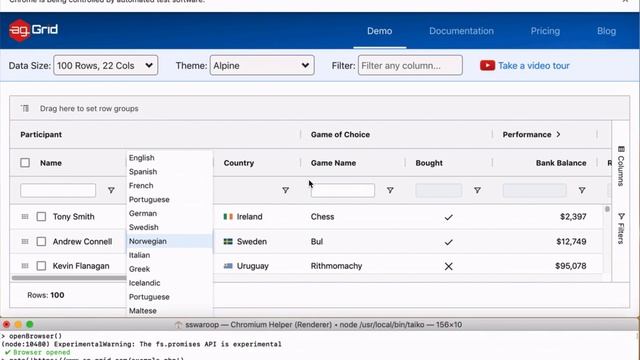The image size is (640, 360).
Task: Click the $95,078 bank balance cell
Action: tap(571, 266)
